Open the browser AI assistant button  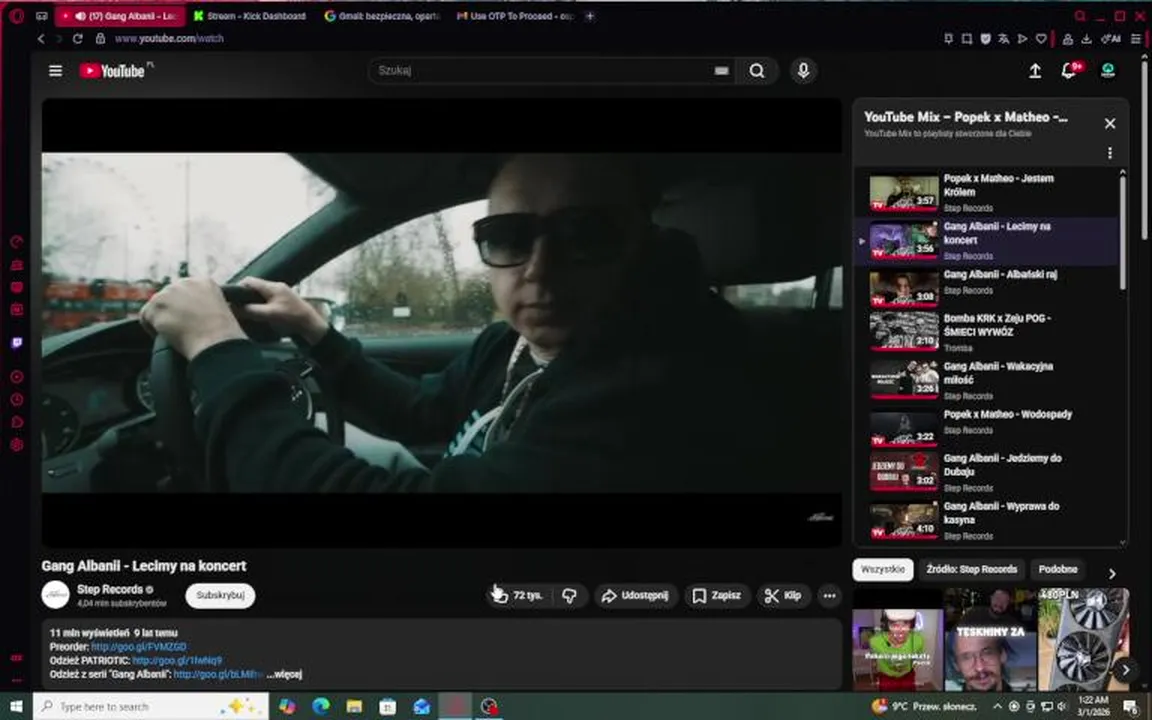coord(1111,38)
